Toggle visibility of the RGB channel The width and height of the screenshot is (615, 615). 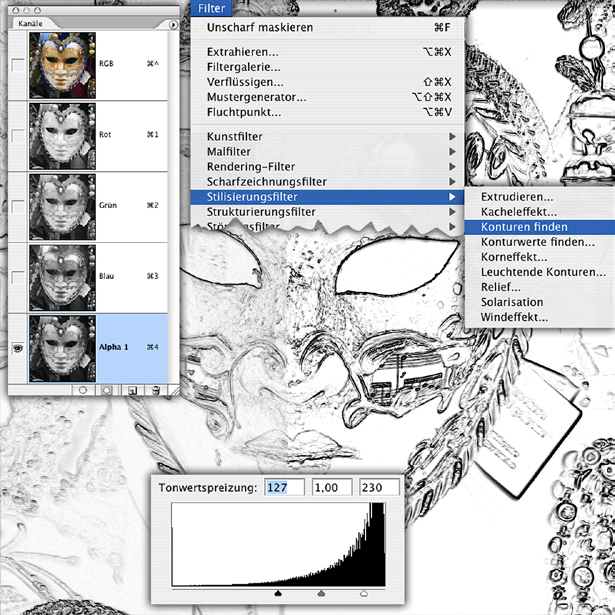pyautogui.click(x=18, y=65)
